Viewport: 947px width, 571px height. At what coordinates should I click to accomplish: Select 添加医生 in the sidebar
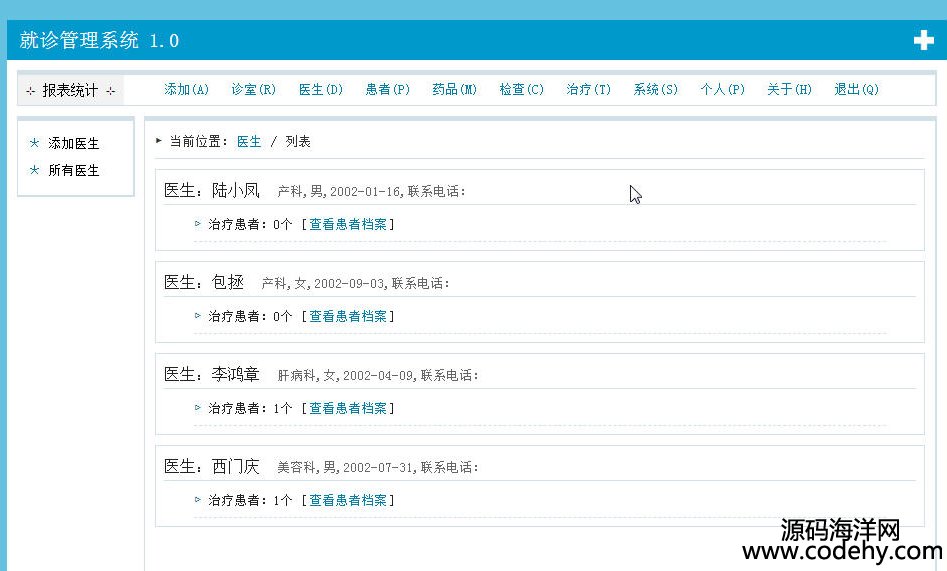tap(74, 143)
